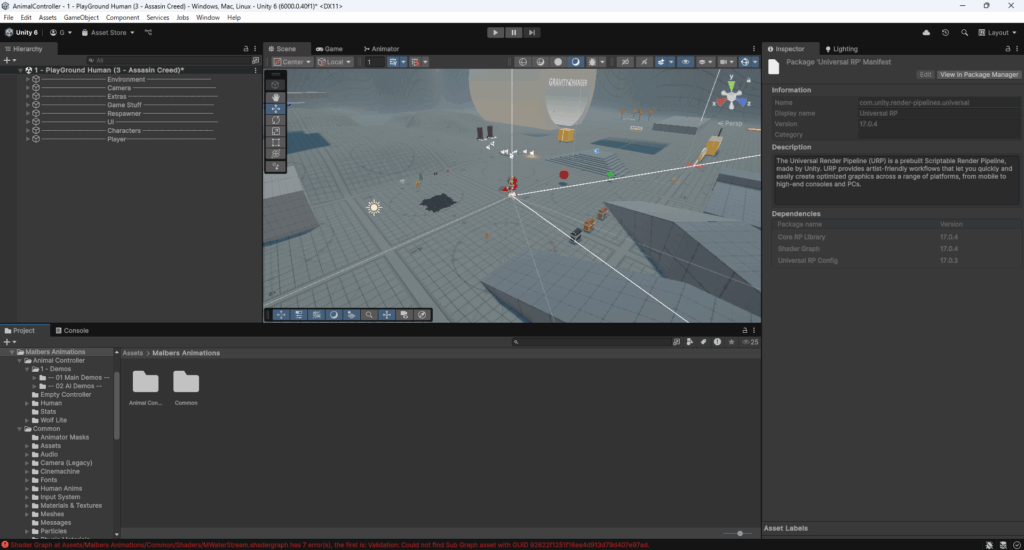Open the global search magnifier icon
The height and width of the screenshot is (550, 1024).
tap(964, 33)
